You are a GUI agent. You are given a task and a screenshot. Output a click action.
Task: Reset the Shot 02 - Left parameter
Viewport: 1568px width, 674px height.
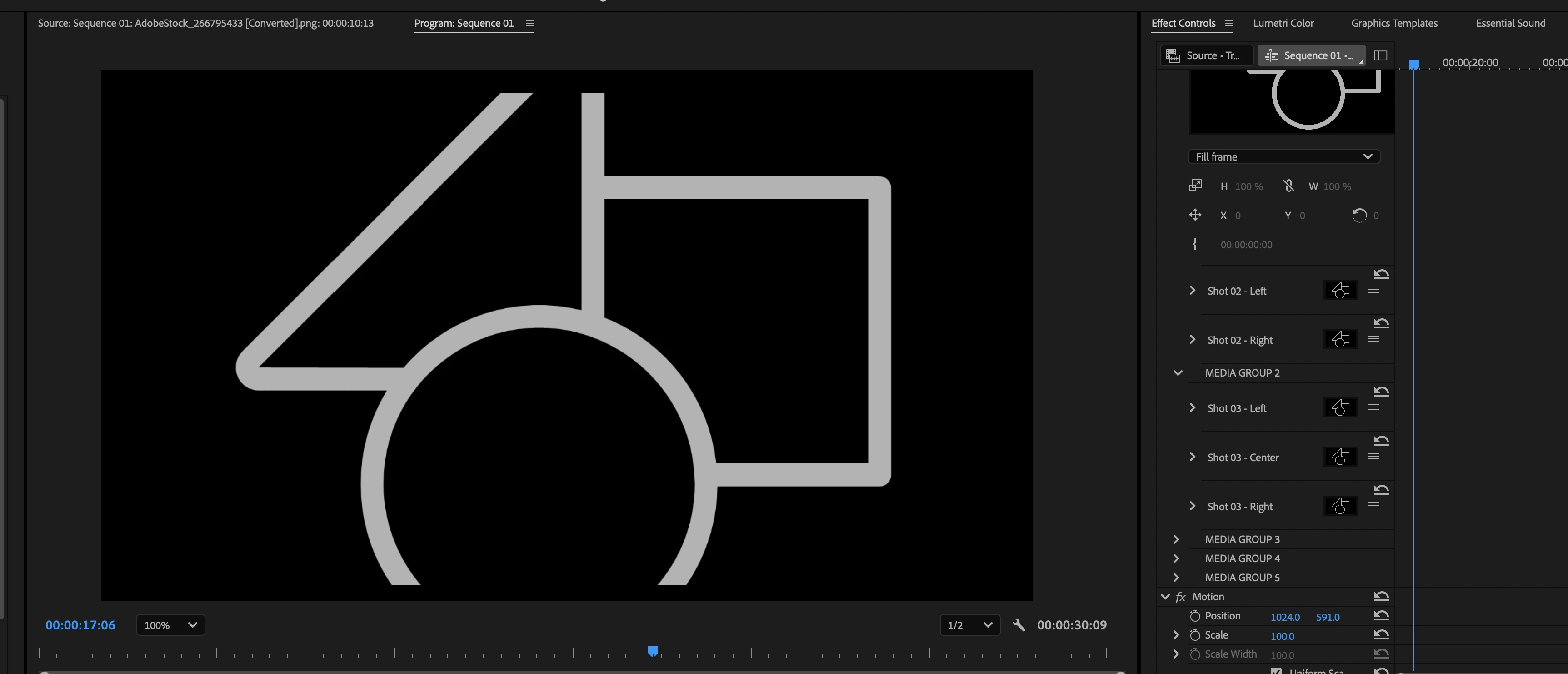tap(1381, 274)
